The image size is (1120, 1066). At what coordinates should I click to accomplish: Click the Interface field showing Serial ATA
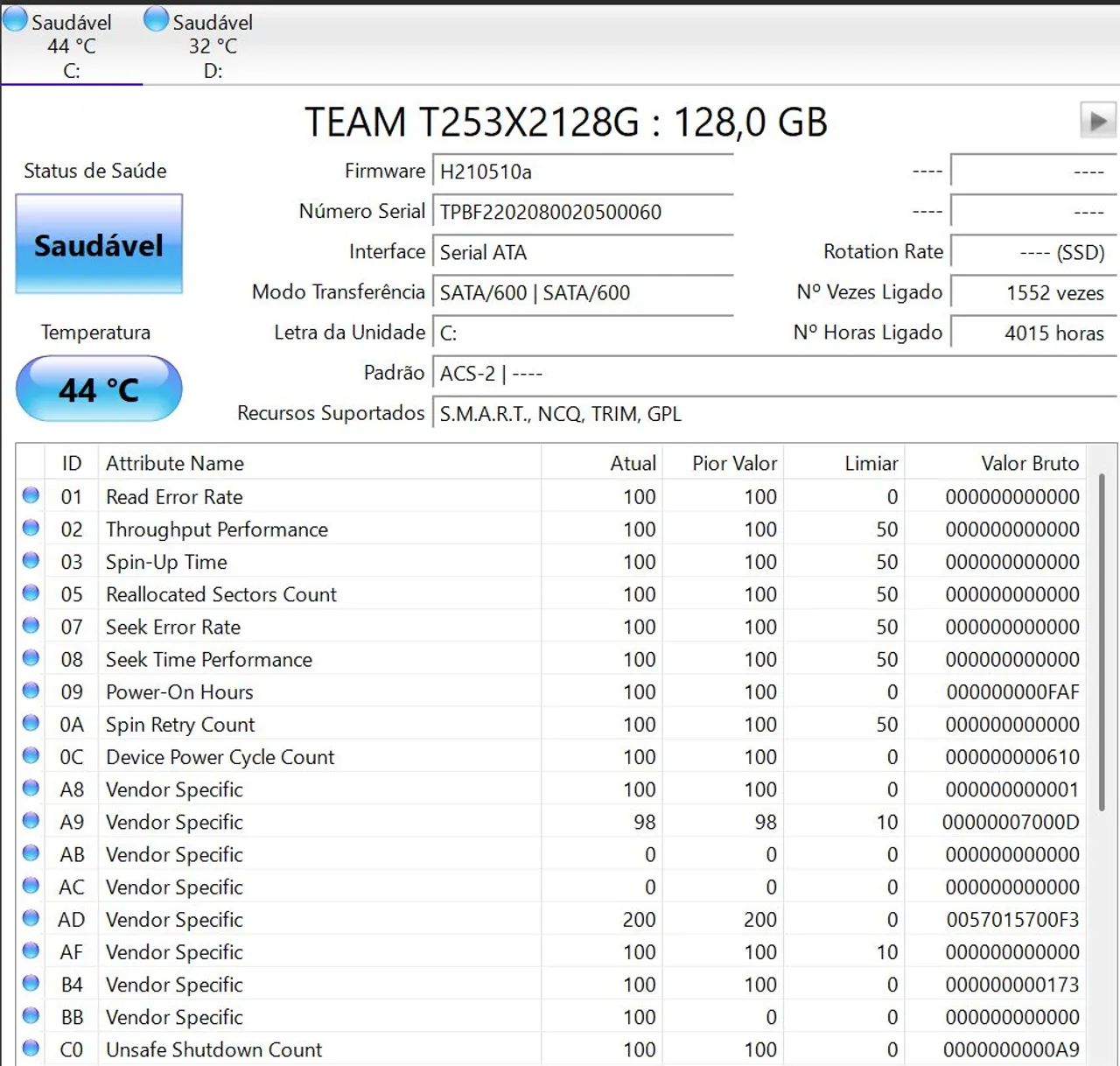click(x=584, y=252)
